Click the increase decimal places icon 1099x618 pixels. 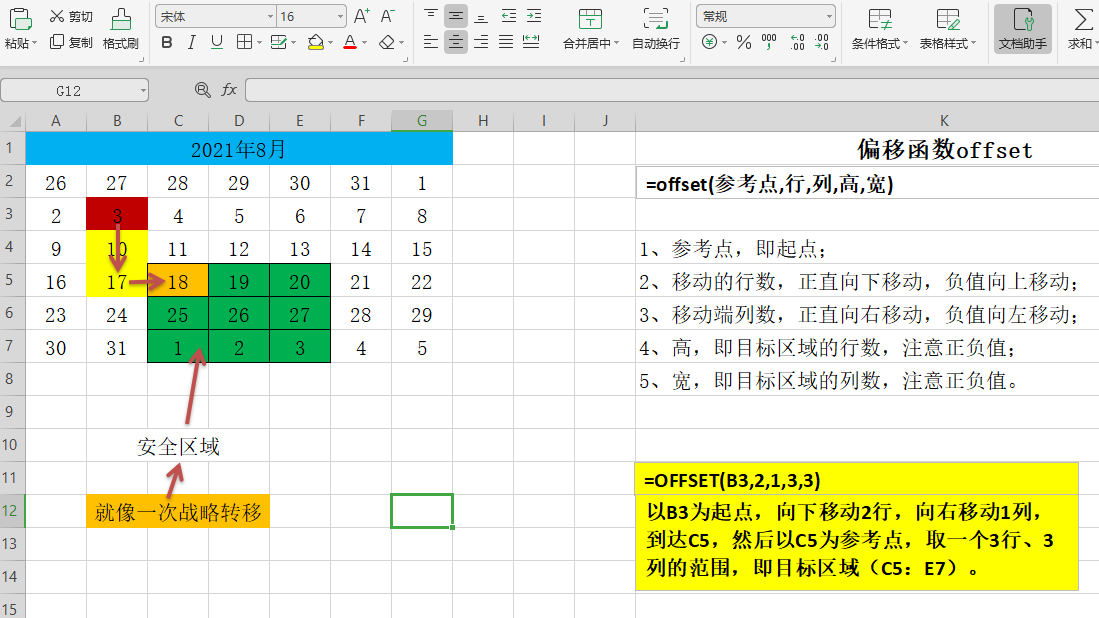797,43
